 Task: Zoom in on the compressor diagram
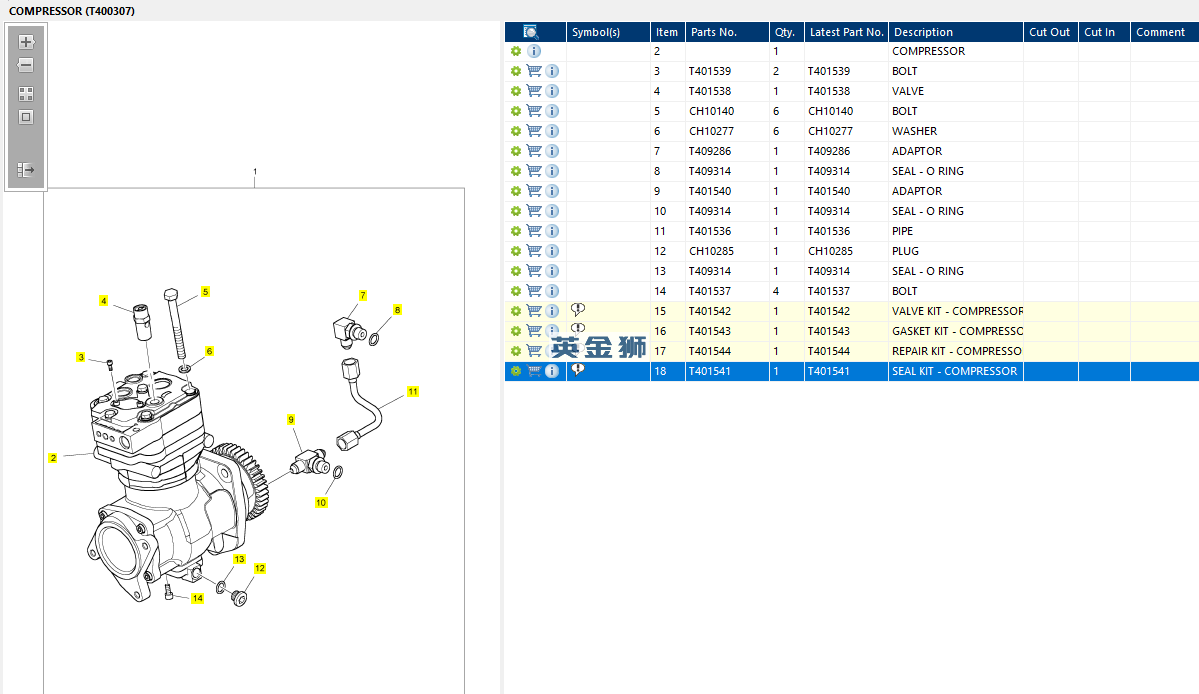(26, 42)
